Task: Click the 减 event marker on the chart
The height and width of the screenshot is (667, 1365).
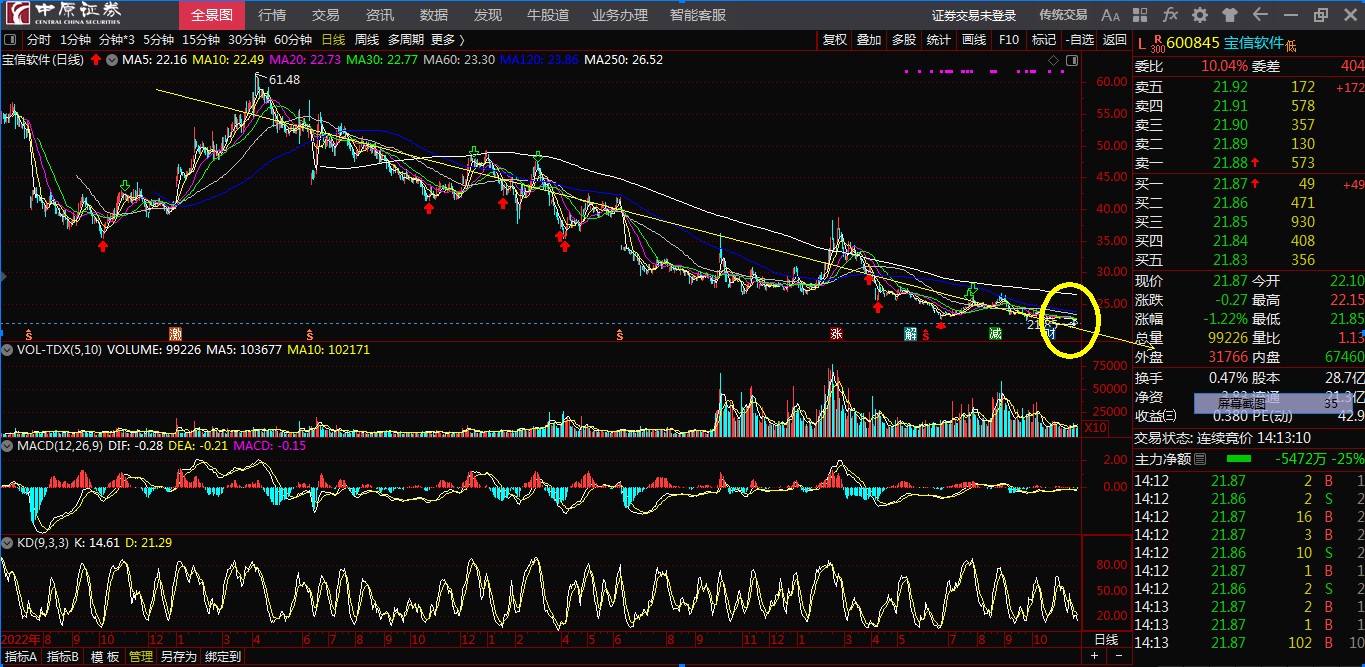Action: pyautogui.click(x=995, y=333)
